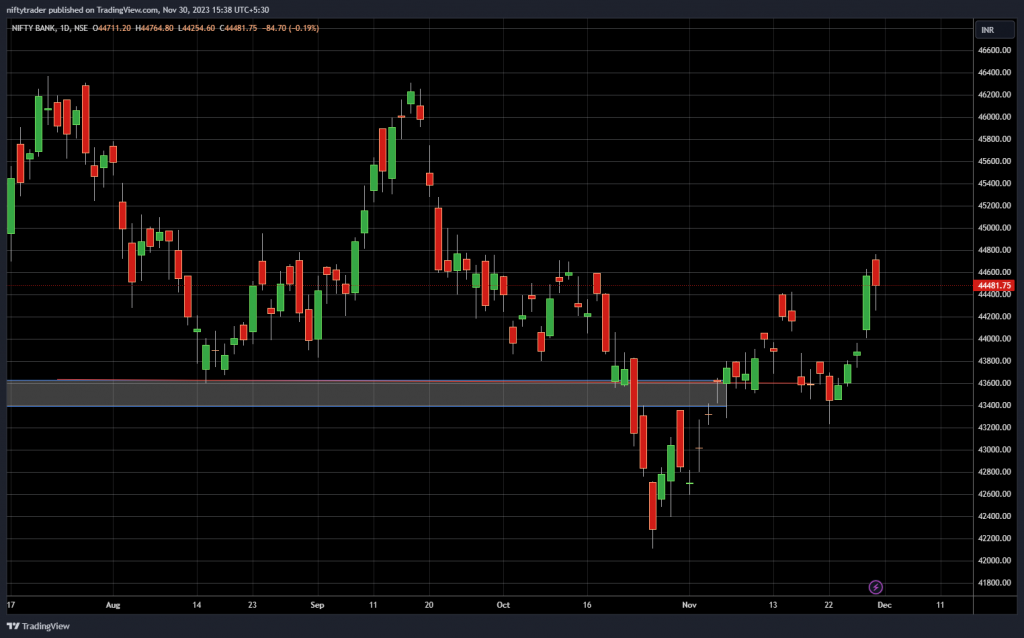This screenshot has width=1024, height=638.
Task: Click the 43800.00 price axis label
Action: click(994, 361)
